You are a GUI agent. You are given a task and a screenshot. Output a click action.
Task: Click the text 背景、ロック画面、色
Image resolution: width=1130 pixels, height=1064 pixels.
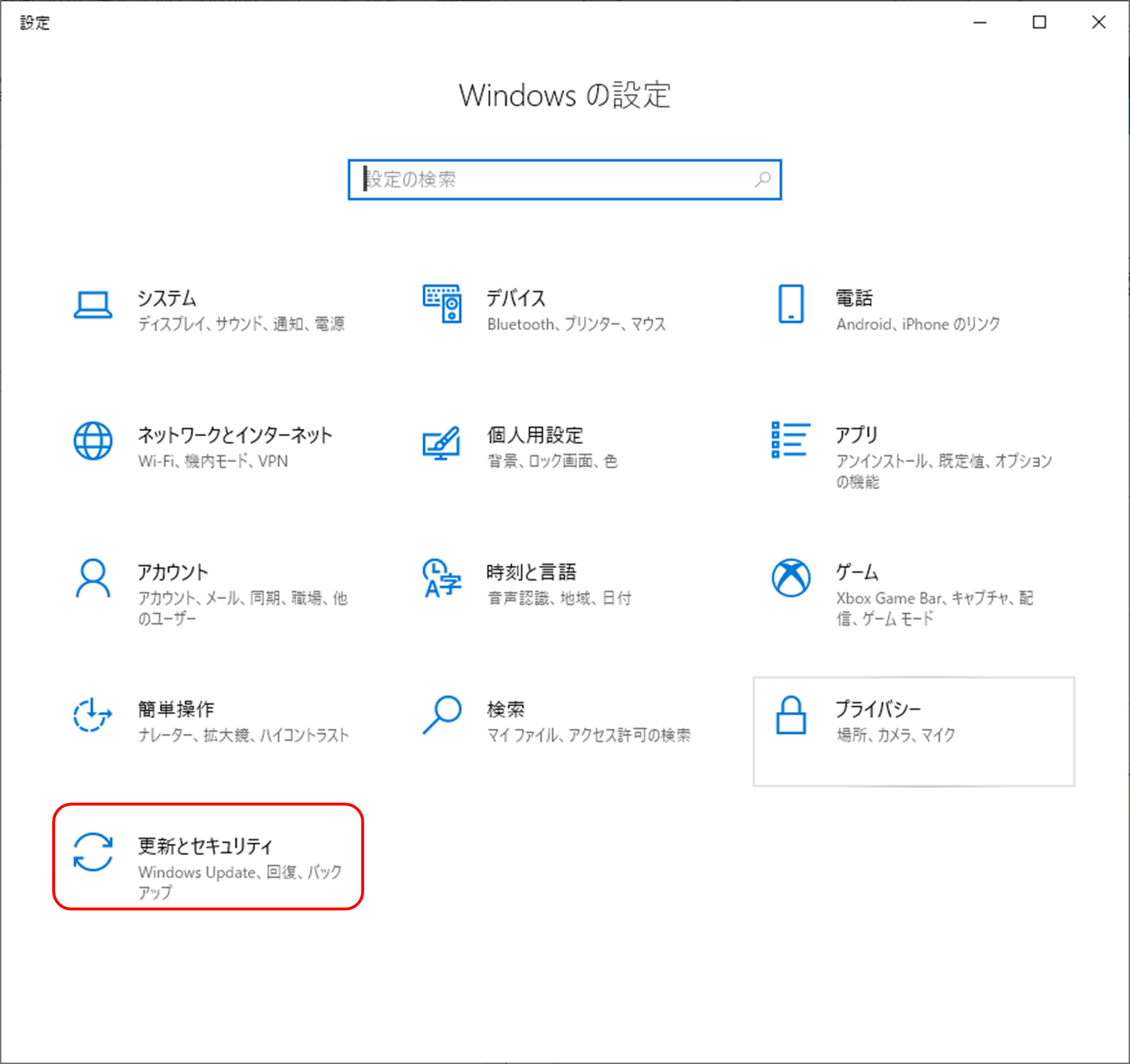(552, 461)
